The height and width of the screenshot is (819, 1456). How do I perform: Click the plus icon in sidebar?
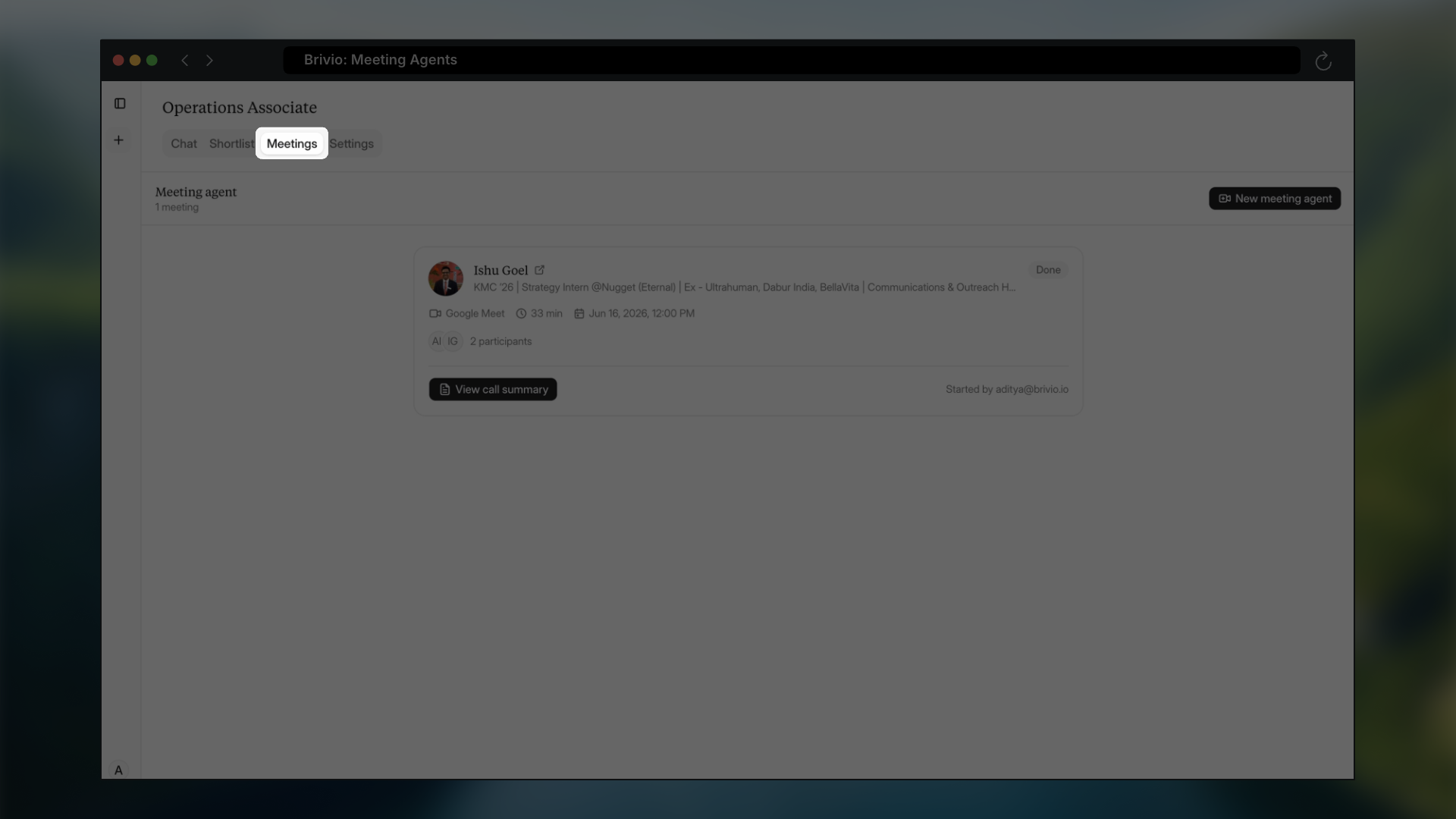pos(118,140)
